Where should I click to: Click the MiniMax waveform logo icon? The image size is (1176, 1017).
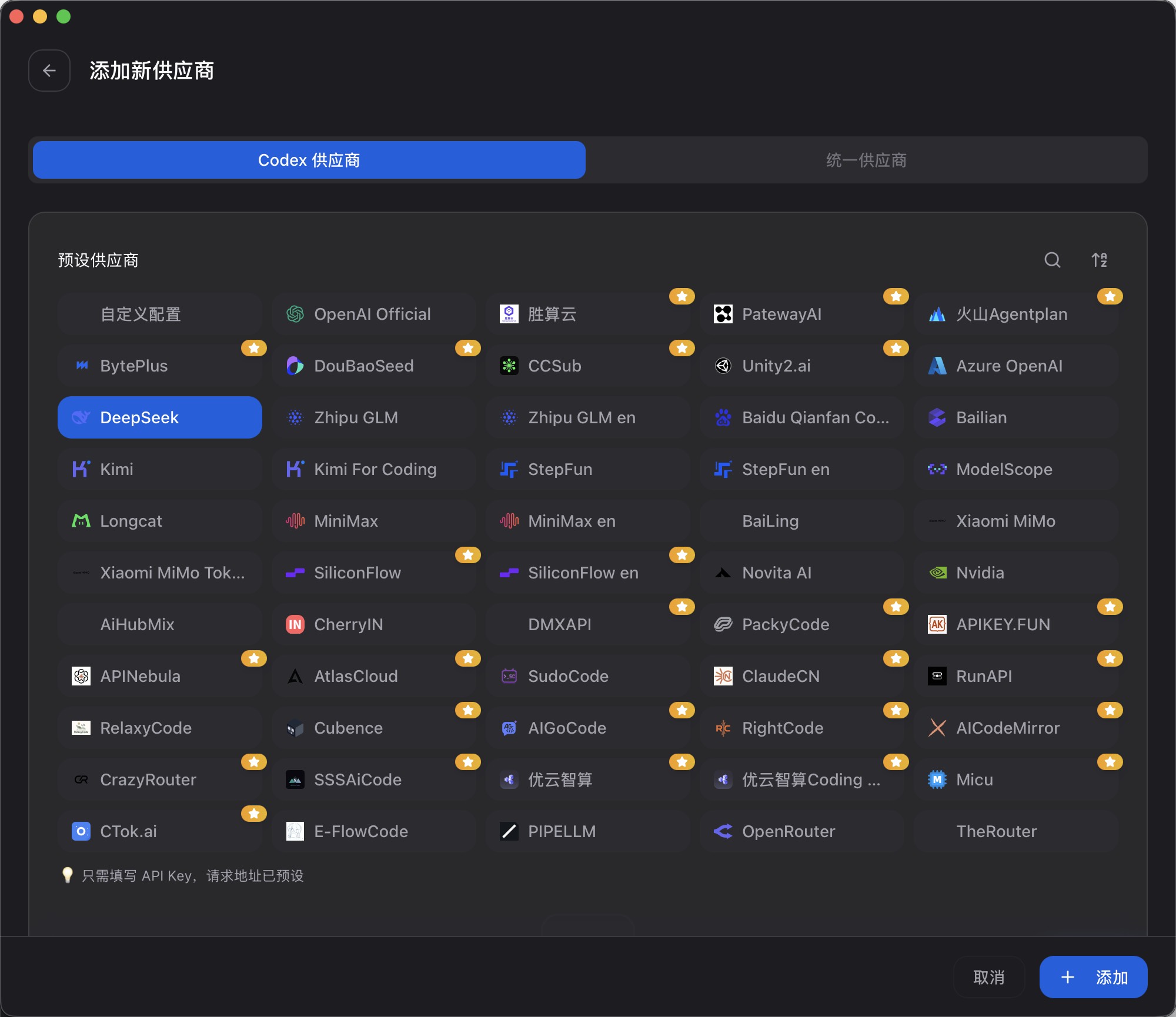point(295,521)
